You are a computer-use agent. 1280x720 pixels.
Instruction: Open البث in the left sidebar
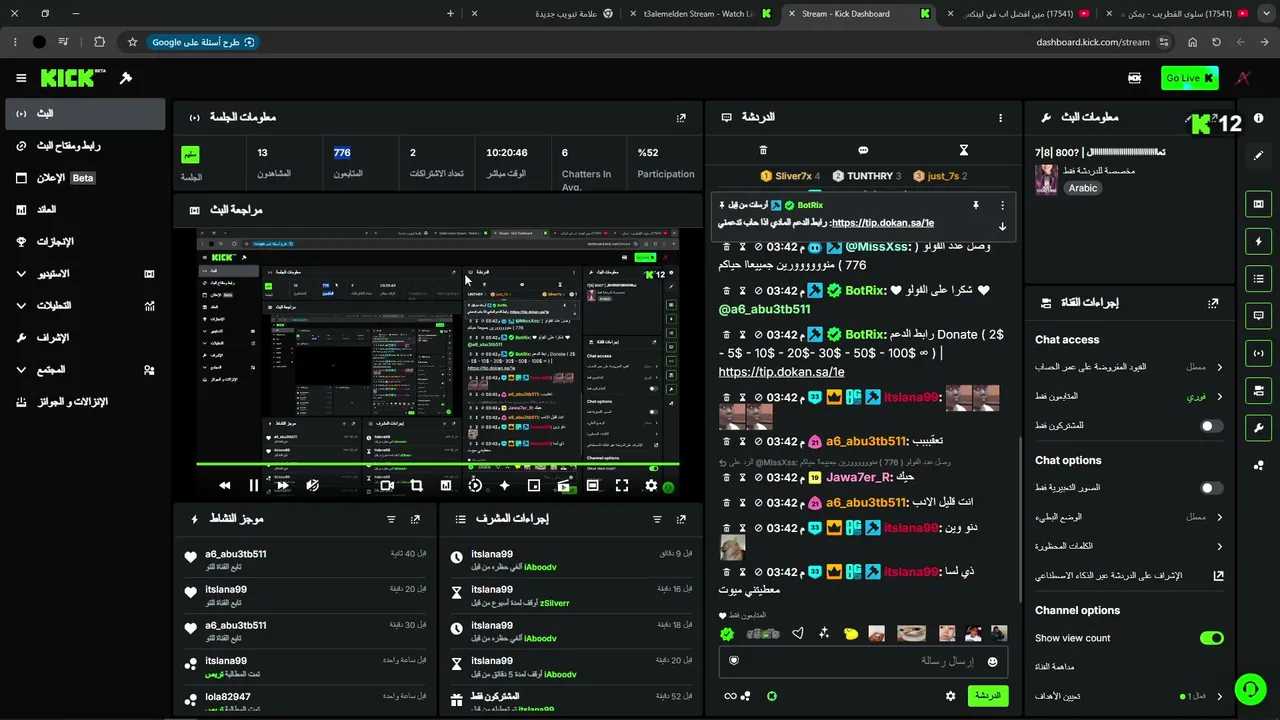tap(84, 114)
